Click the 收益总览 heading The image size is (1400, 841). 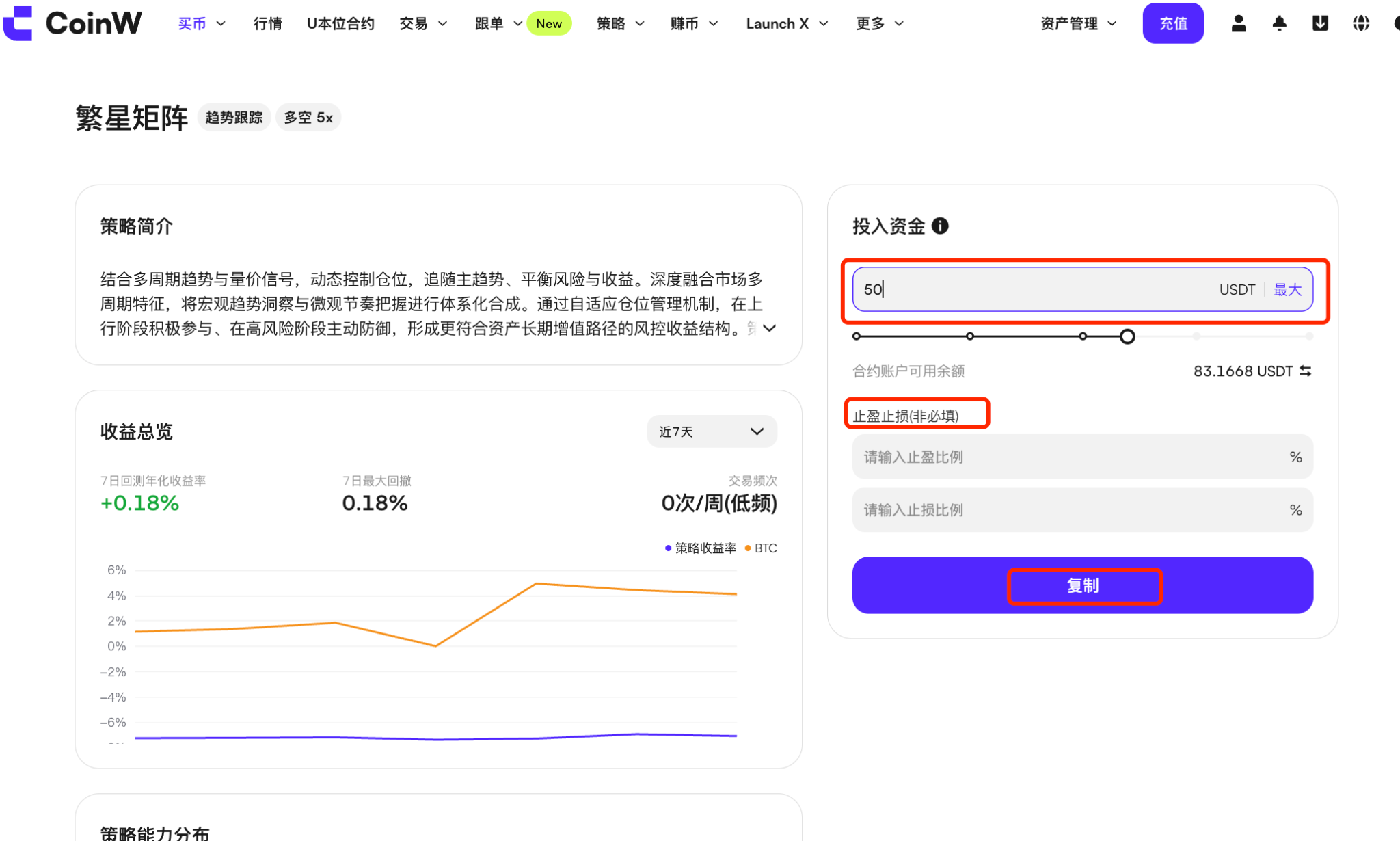pos(136,431)
